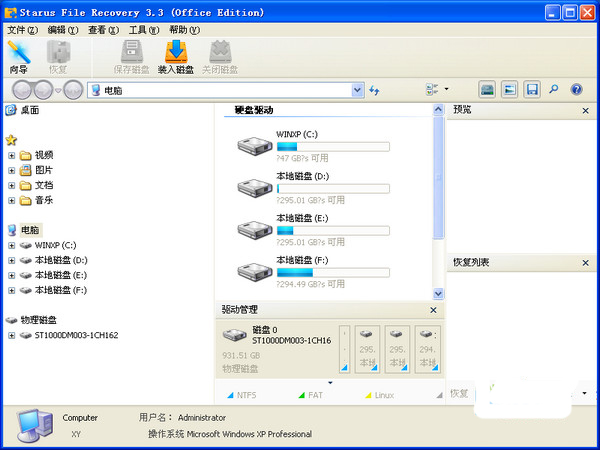This screenshot has height=450, width=600.
Task: Expand the 视频 folder node
Action: (11, 155)
